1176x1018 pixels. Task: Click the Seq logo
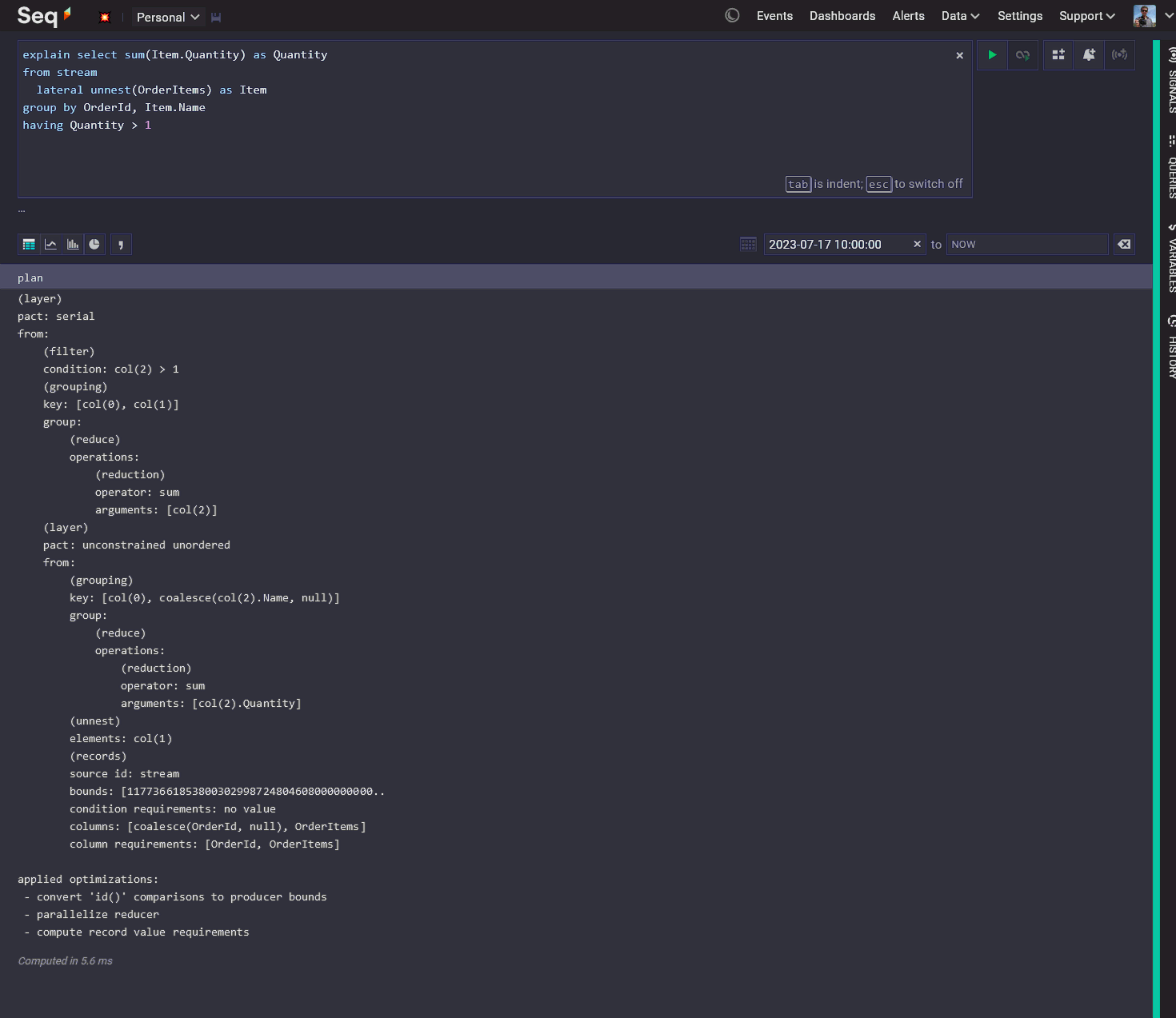[x=44, y=16]
